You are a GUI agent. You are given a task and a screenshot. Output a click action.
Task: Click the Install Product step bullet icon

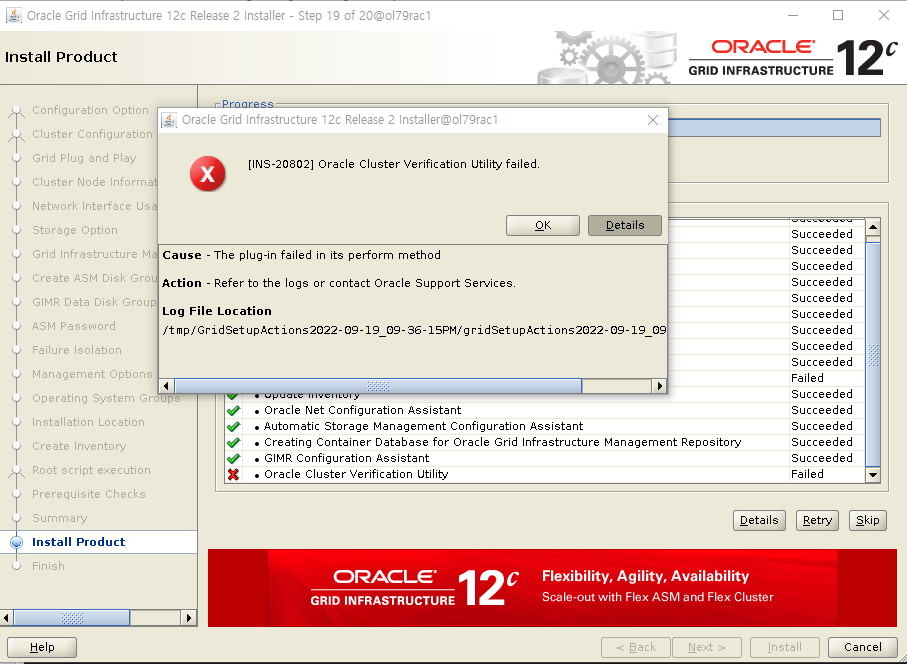pyautogui.click(x=17, y=542)
